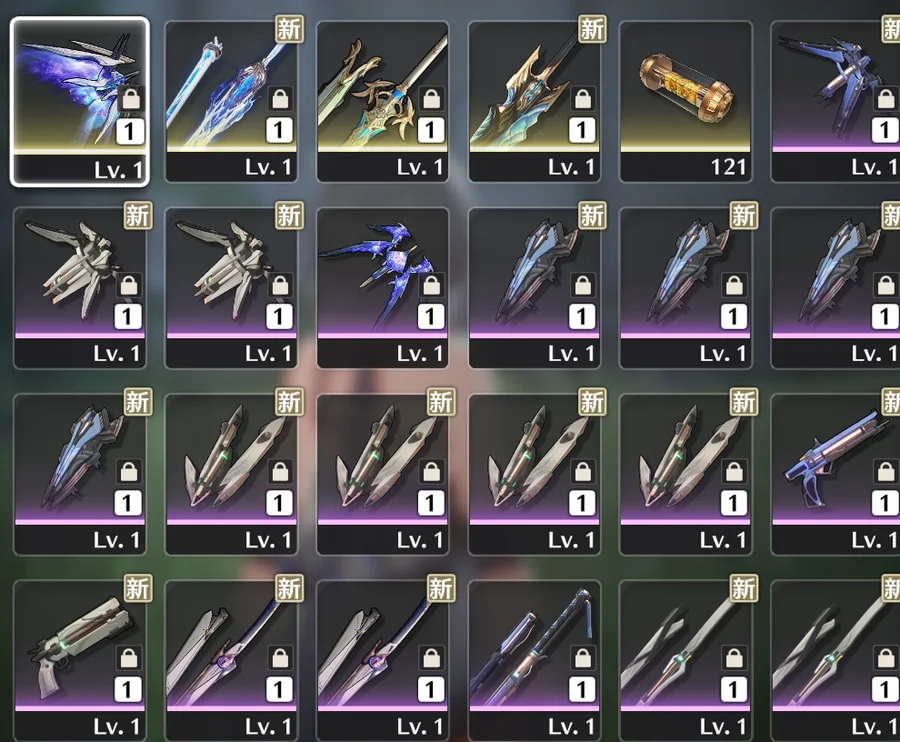Viewport: 900px width, 742px height.
Task: Select the golden ornate sword weapon
Action: click(383, 102)
